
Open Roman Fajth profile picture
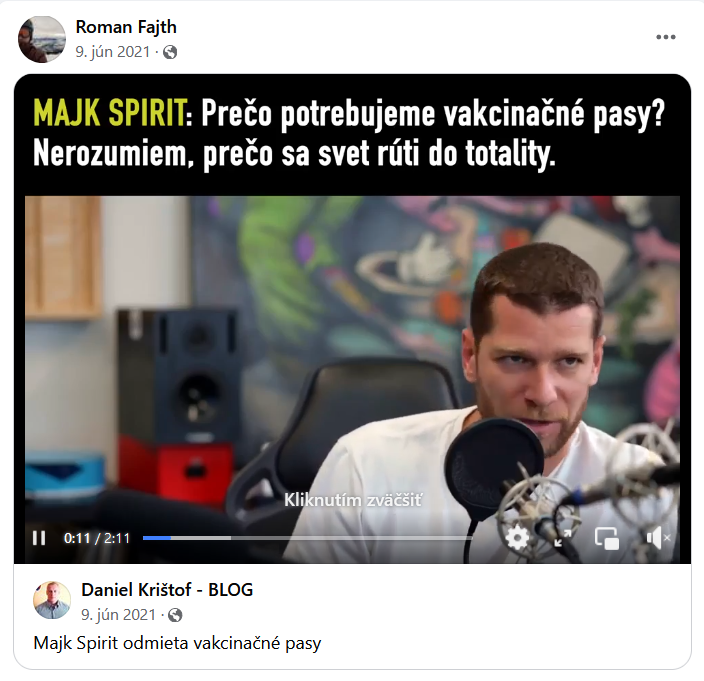(42, 39)
